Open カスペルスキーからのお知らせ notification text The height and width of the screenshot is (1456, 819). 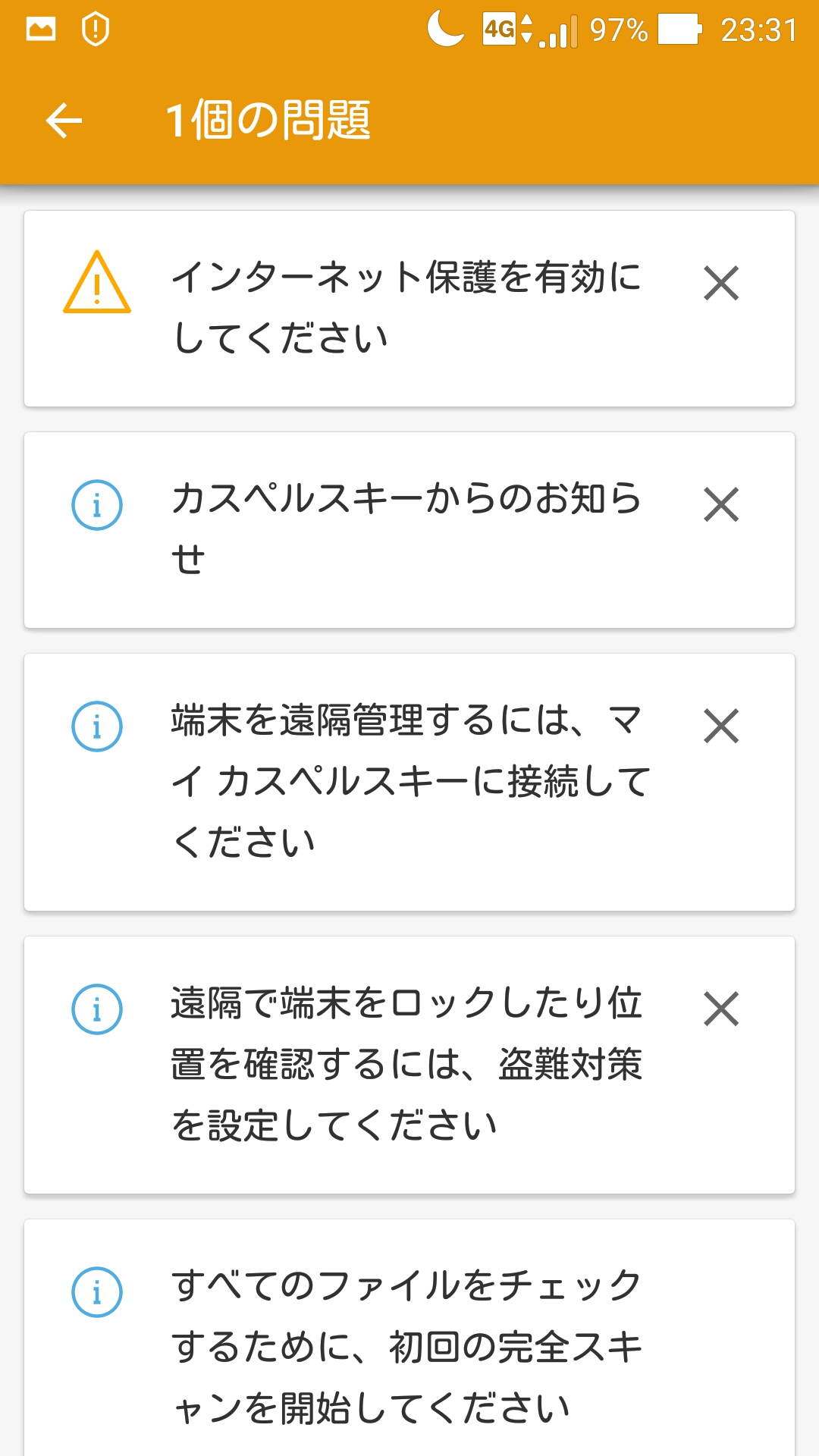point(406,529)
